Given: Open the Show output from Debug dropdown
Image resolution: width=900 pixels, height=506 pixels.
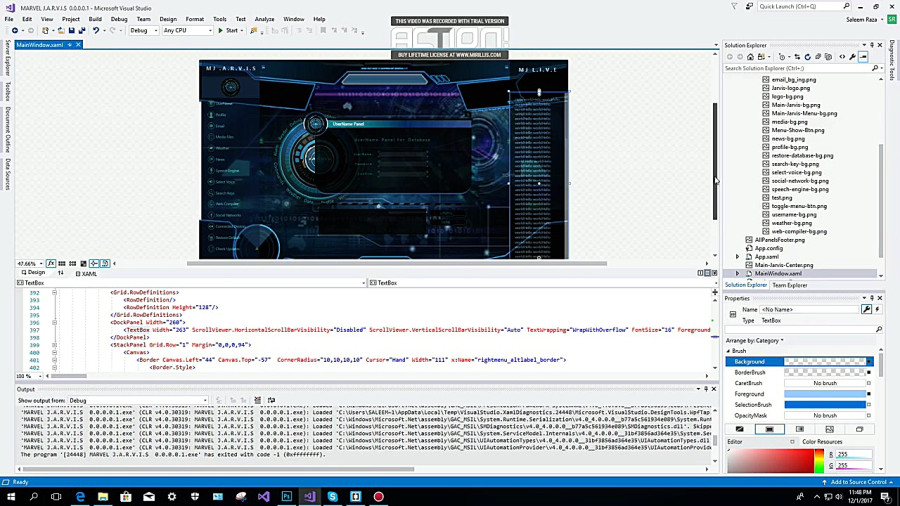Looking at the screenshot, I should [138, 400].
